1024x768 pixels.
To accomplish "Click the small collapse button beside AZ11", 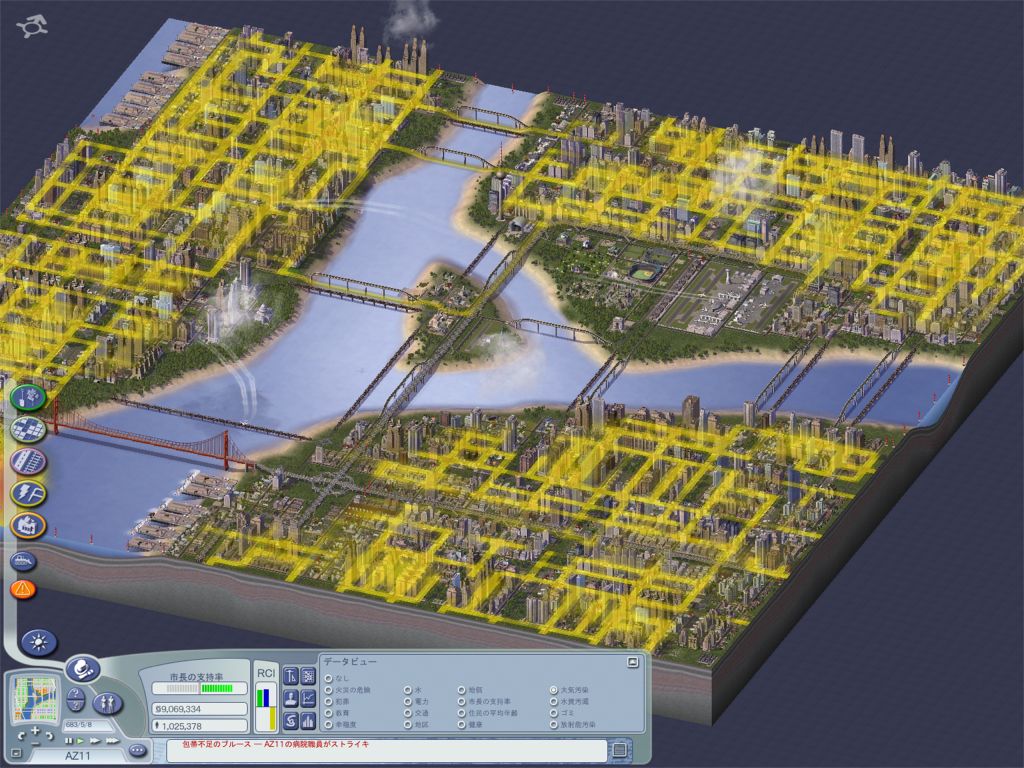I will (16, 754).
